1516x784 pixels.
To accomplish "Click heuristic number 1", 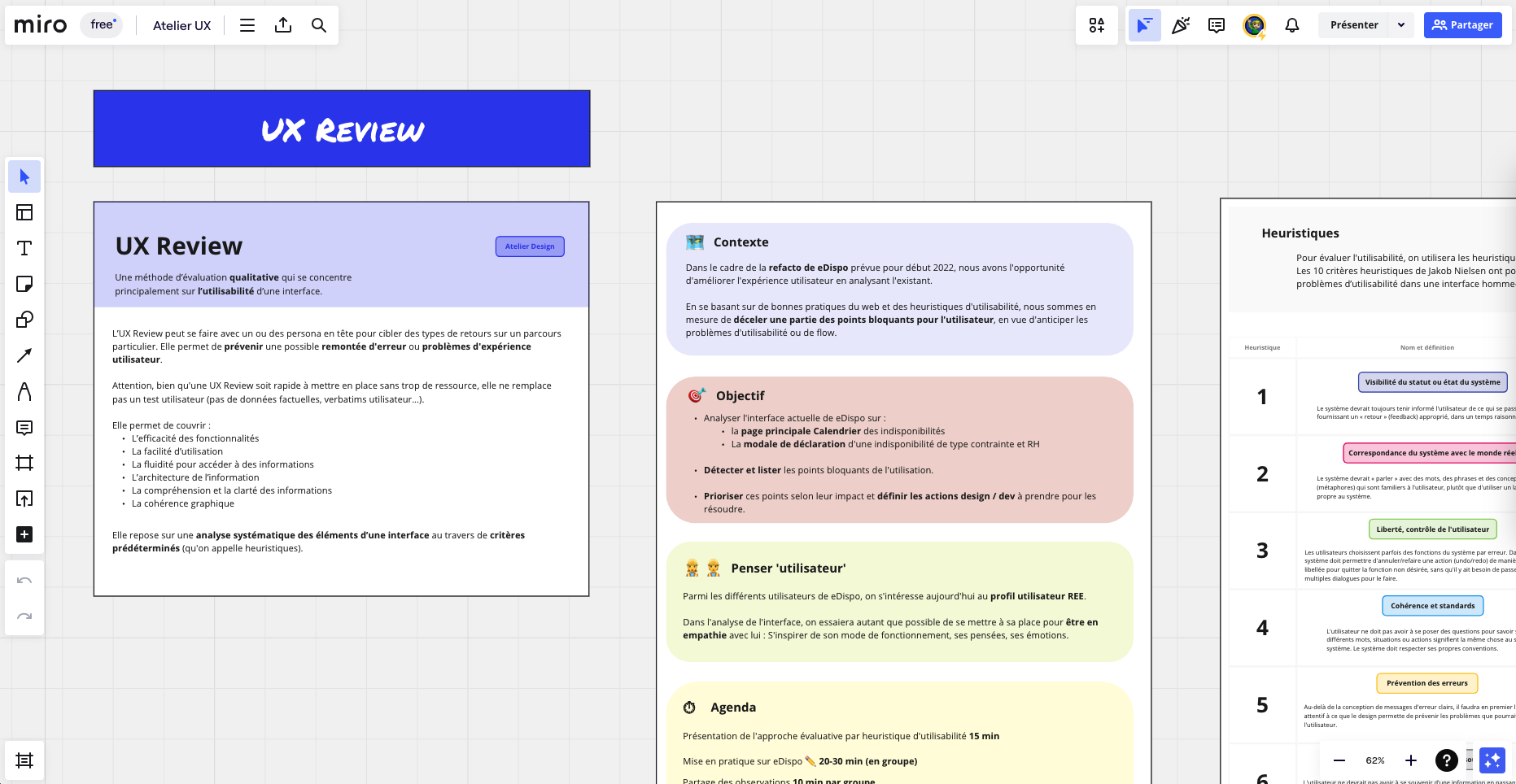I will point(1262,397).
